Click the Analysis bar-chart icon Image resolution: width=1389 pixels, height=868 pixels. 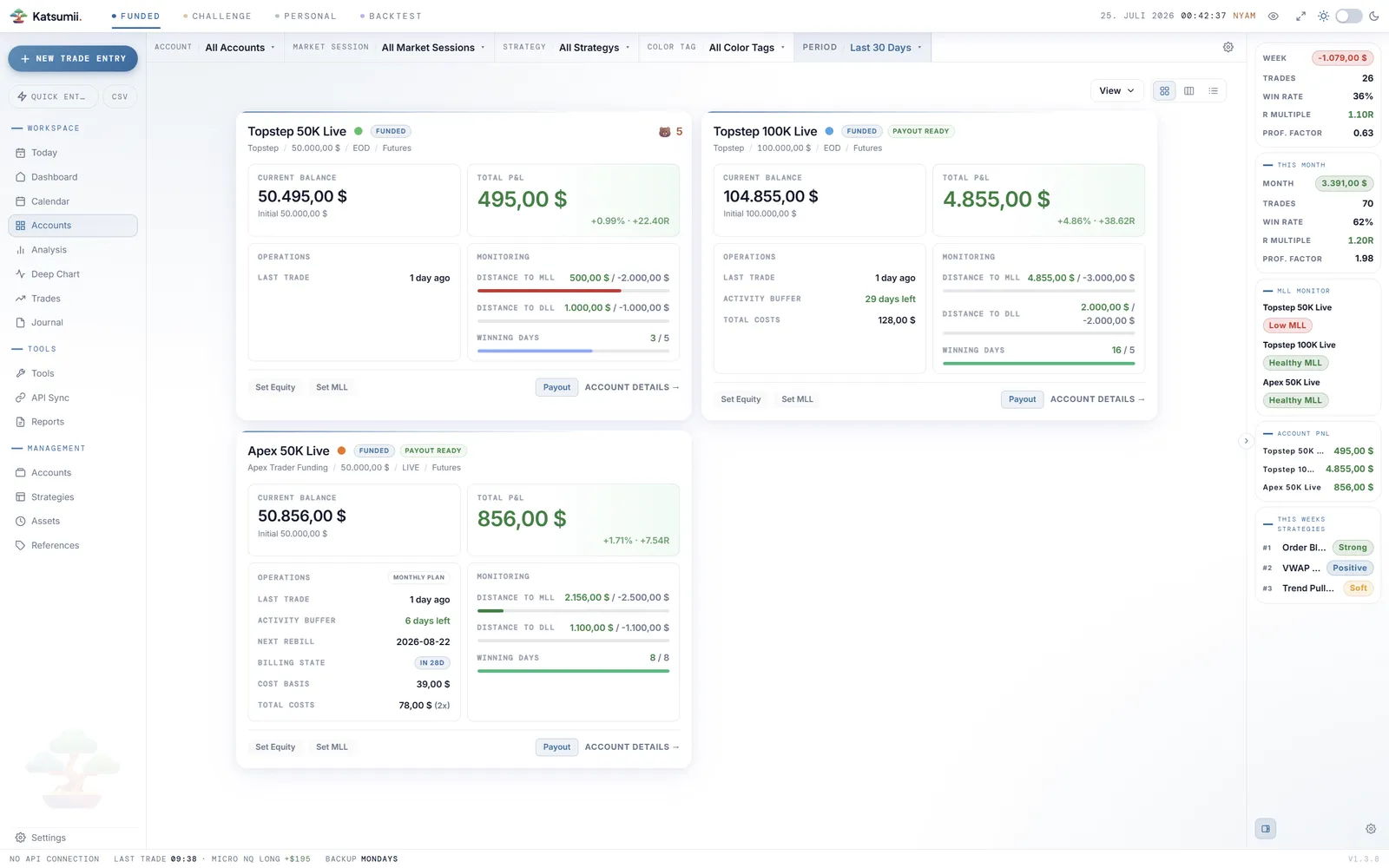[20, 250]
